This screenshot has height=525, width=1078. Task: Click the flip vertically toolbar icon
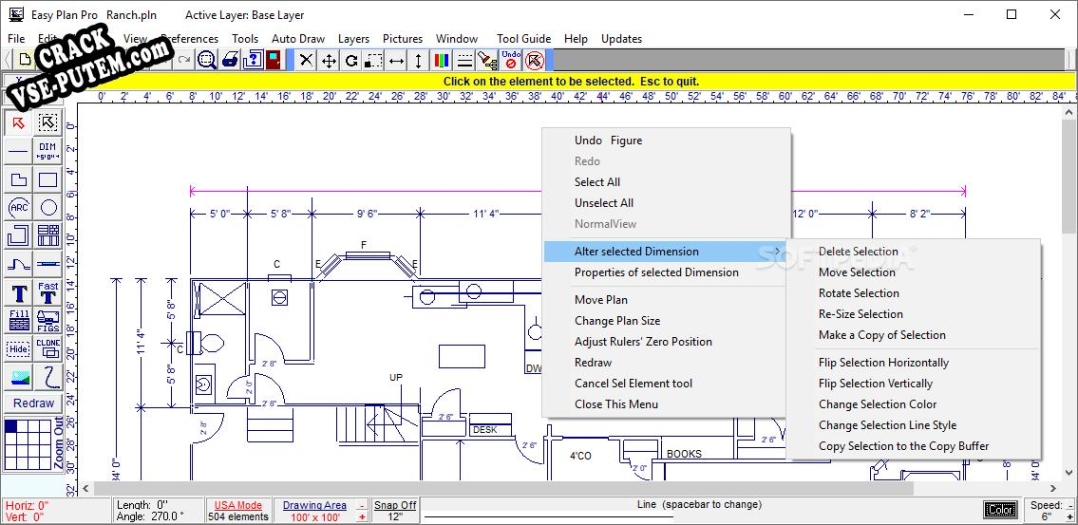(x=418, y=60)
